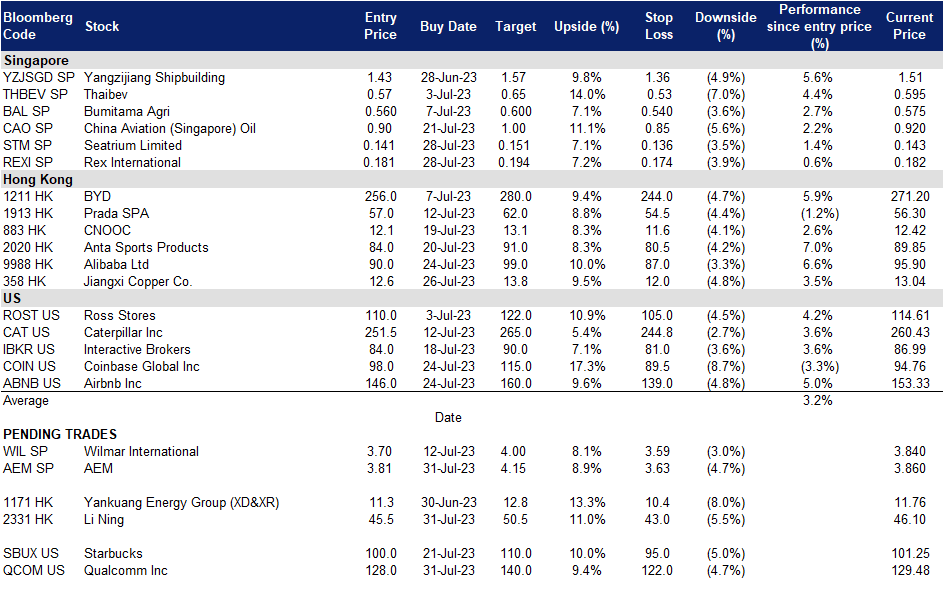Select the PENDING TRADES heading
This screenshot has width=943, height=596.
[60, 434]
